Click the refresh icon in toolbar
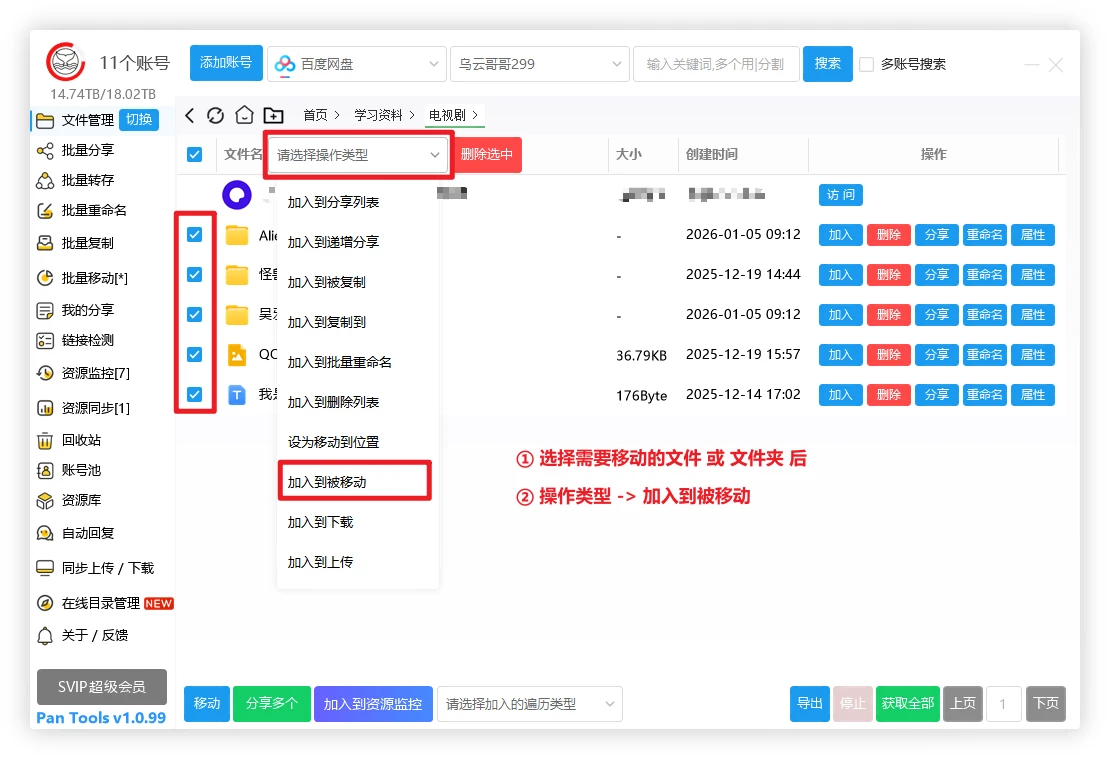The height and width of the screenshot is (759, 1110). pyautogui.click(x=216, y=115)
